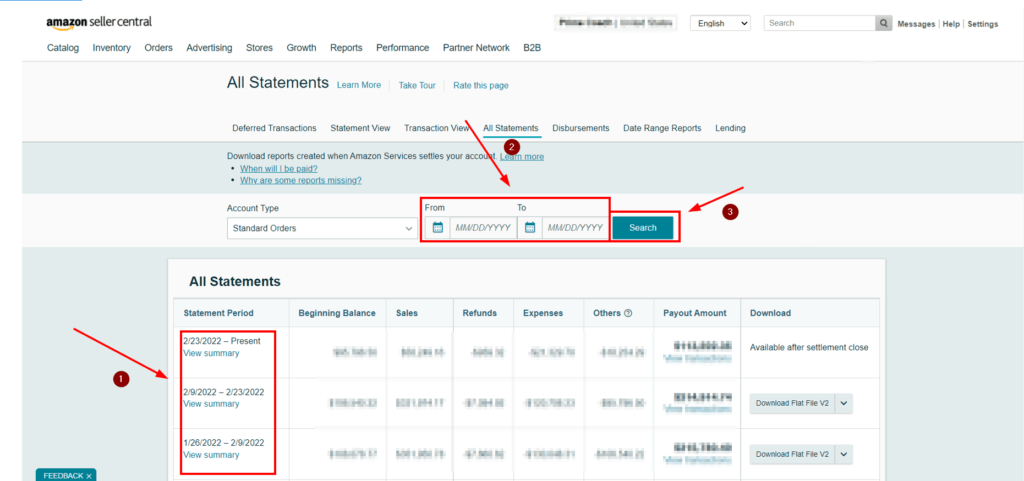This screenshot has width=1024, height=481.
Task: Click the Others help question icon
Action: [x=628, y=313]
